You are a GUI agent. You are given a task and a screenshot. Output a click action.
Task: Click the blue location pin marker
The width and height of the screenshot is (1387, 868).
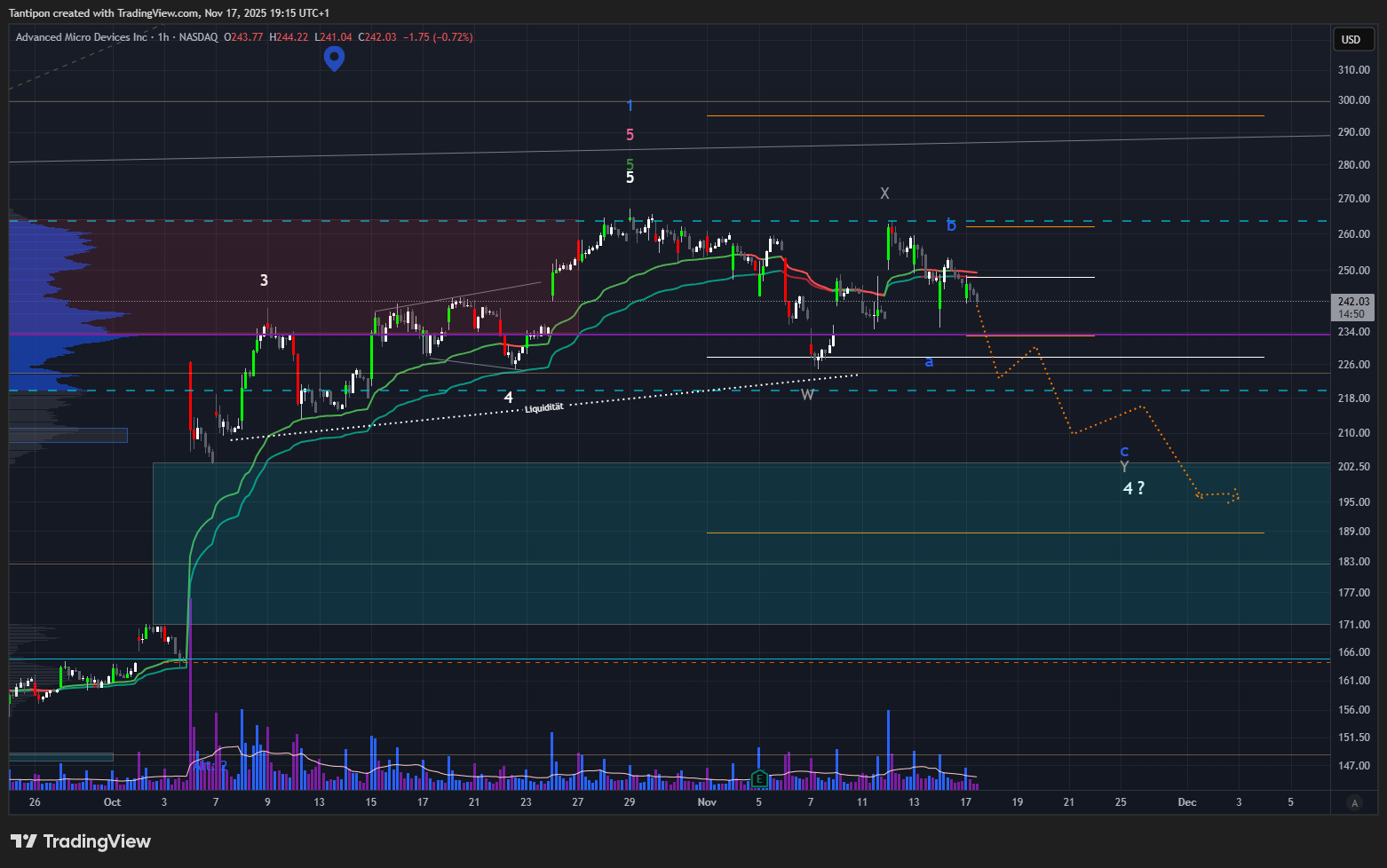click(x=334, y=58)
